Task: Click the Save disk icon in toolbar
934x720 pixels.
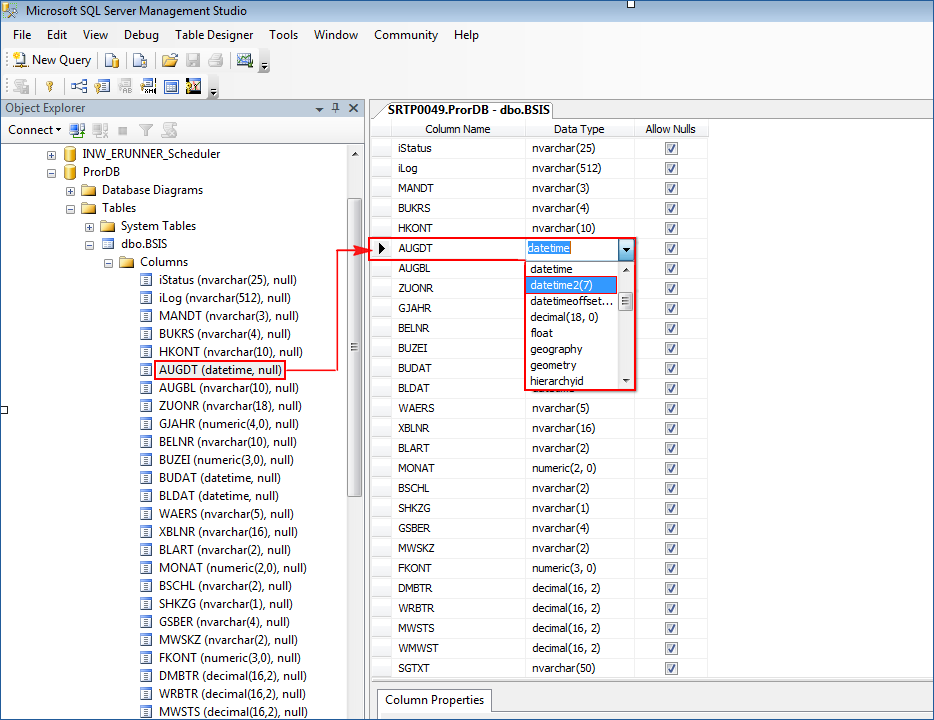Action: (x=193, y=60)
